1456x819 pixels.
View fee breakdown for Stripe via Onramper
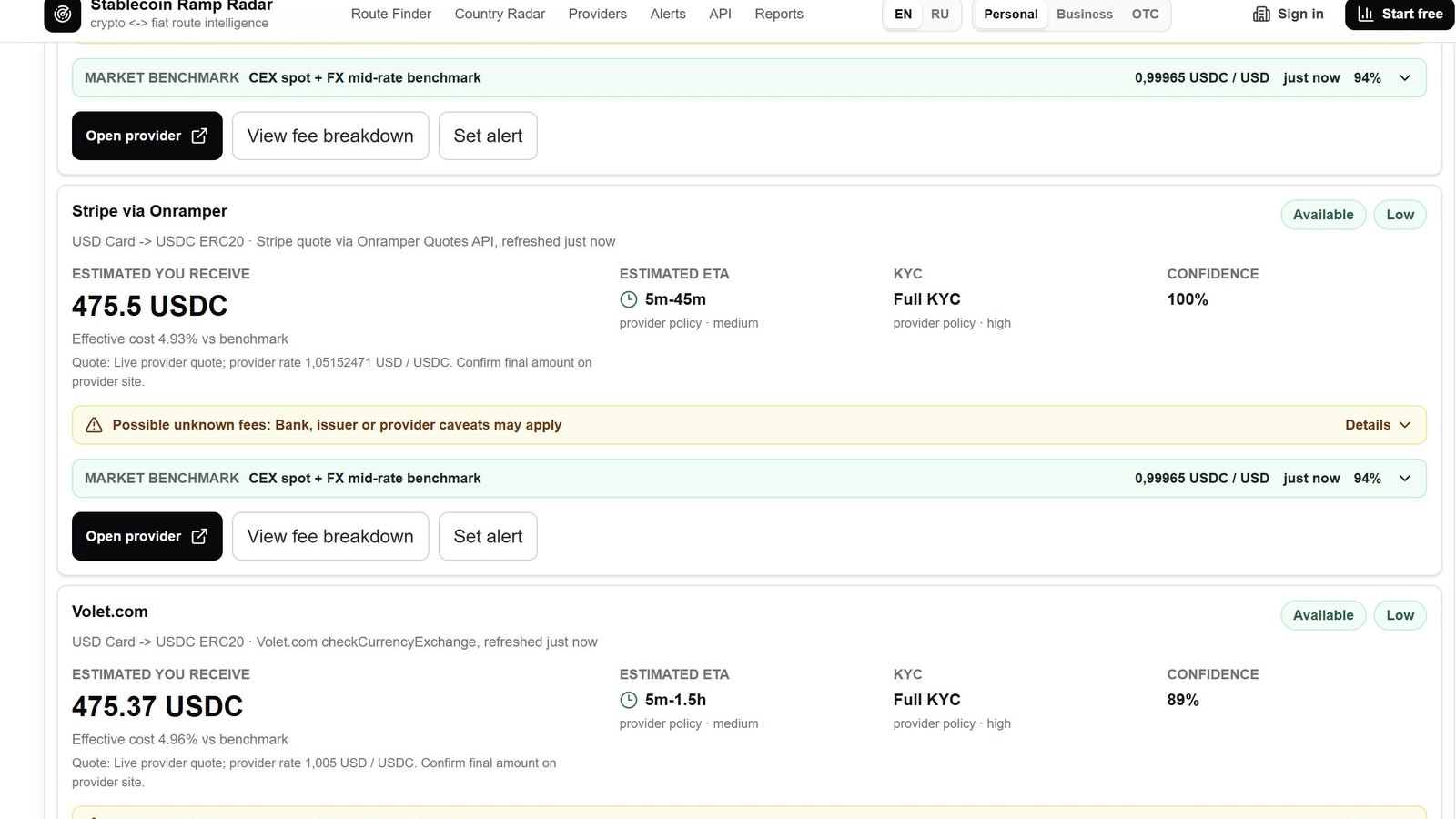click(x=330, y=536)
